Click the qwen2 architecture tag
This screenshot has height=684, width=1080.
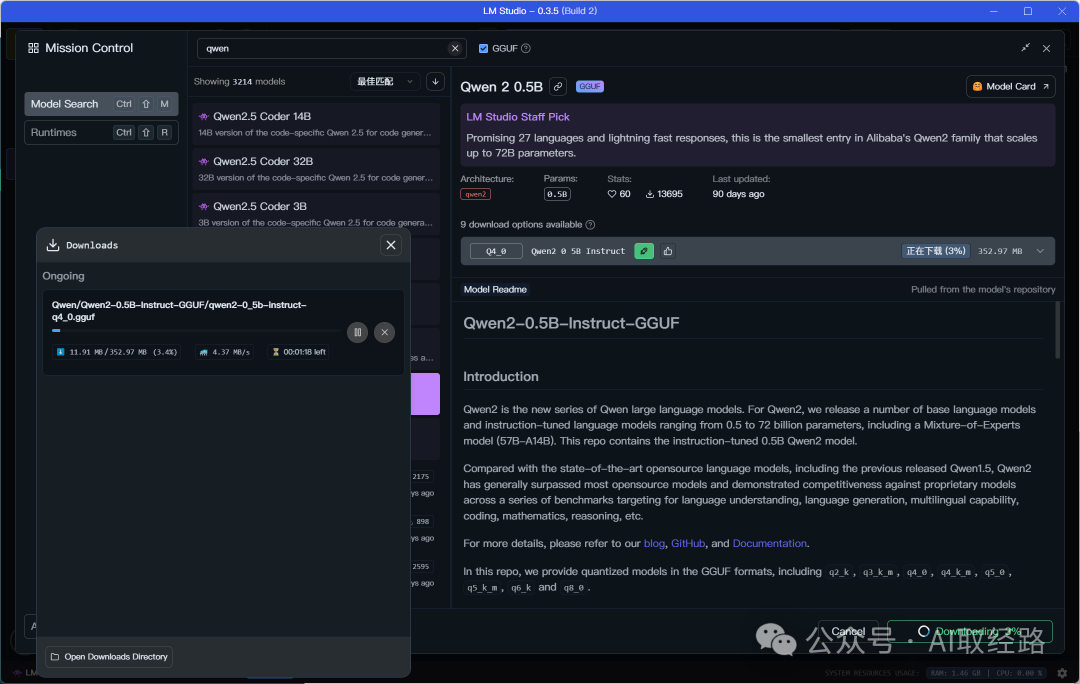coord(475,194)
